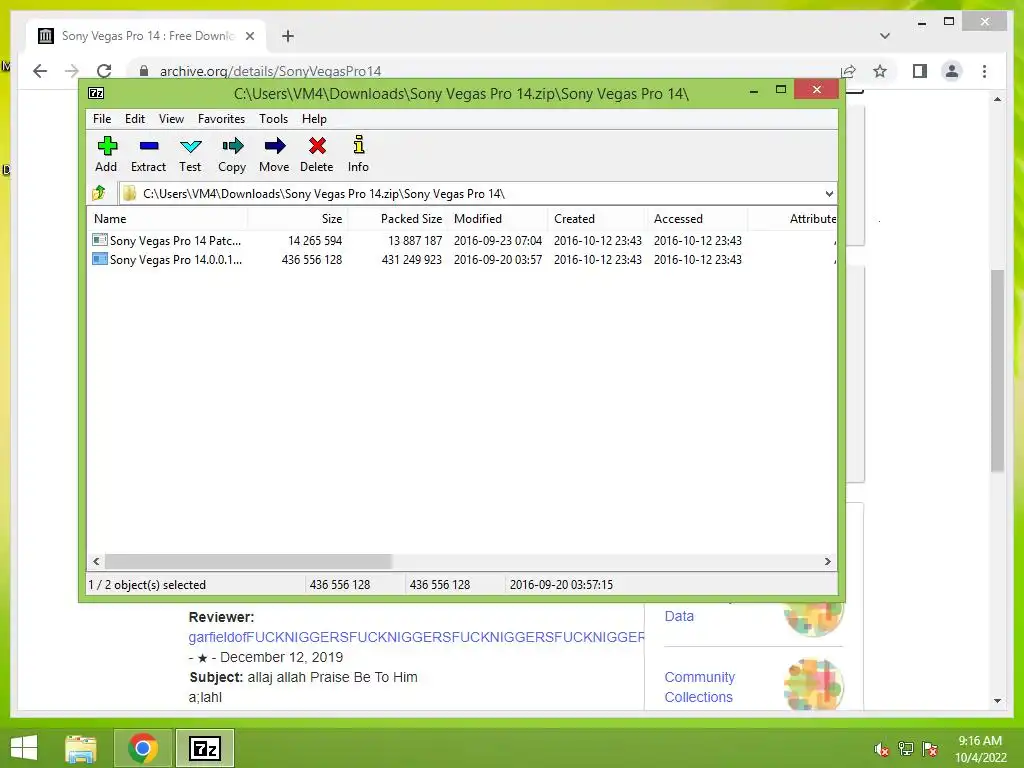
Task: Expand the address path dropdown in 7-Zip
Action: point(829,194)
